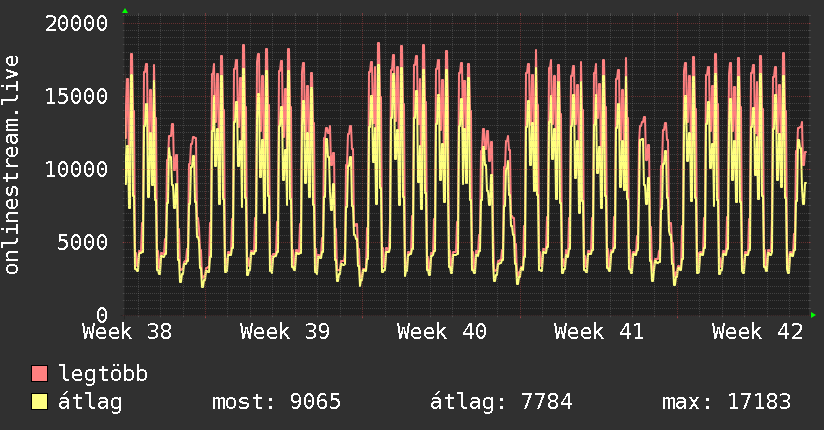The width and height of the screenshot is (824, 430).
Task: Click the 15000 y-axis value
Action: (x=76, y=96)
